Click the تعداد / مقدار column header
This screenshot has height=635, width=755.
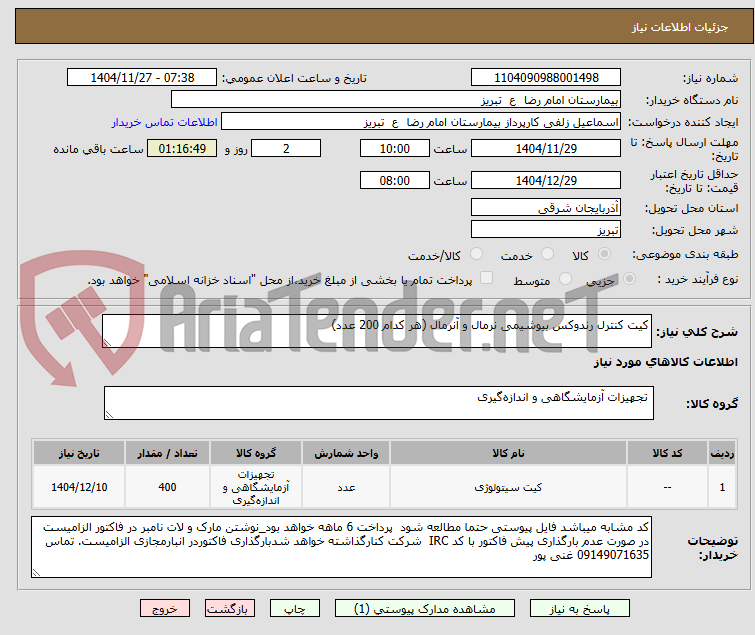(x=167, y=453)
